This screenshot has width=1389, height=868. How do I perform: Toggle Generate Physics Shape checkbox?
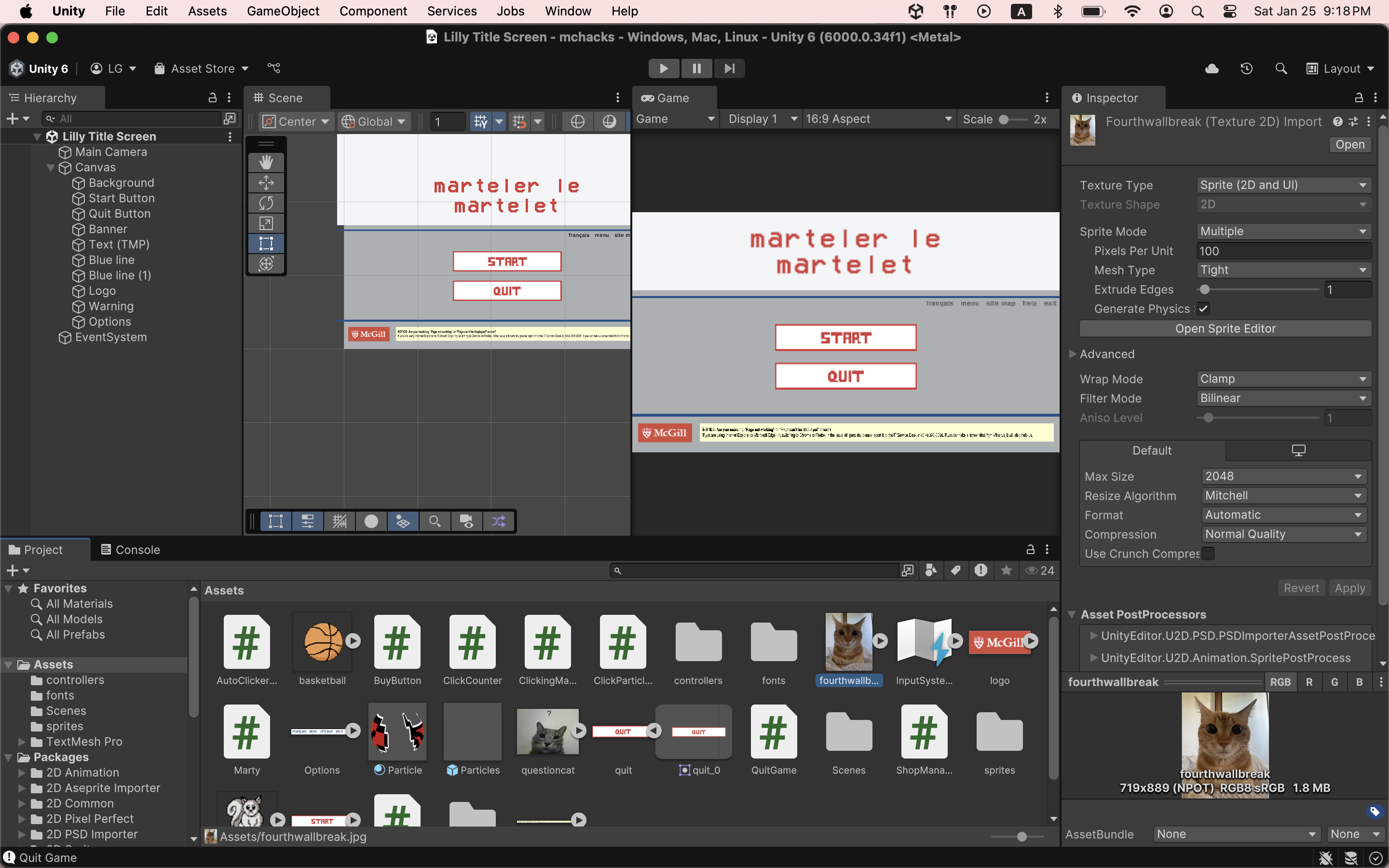1204,309
